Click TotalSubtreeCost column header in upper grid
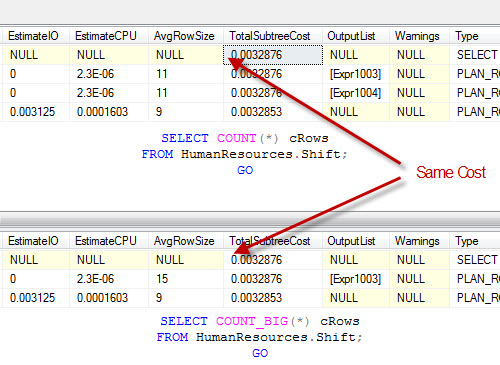The width and height of the screenshot is (500, 365). (273, 36)
